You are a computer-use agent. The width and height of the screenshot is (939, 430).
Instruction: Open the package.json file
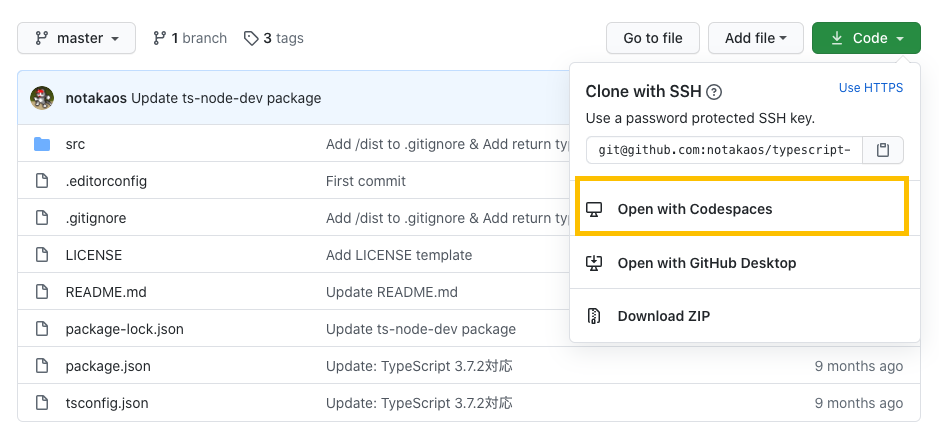pos(108,366)
